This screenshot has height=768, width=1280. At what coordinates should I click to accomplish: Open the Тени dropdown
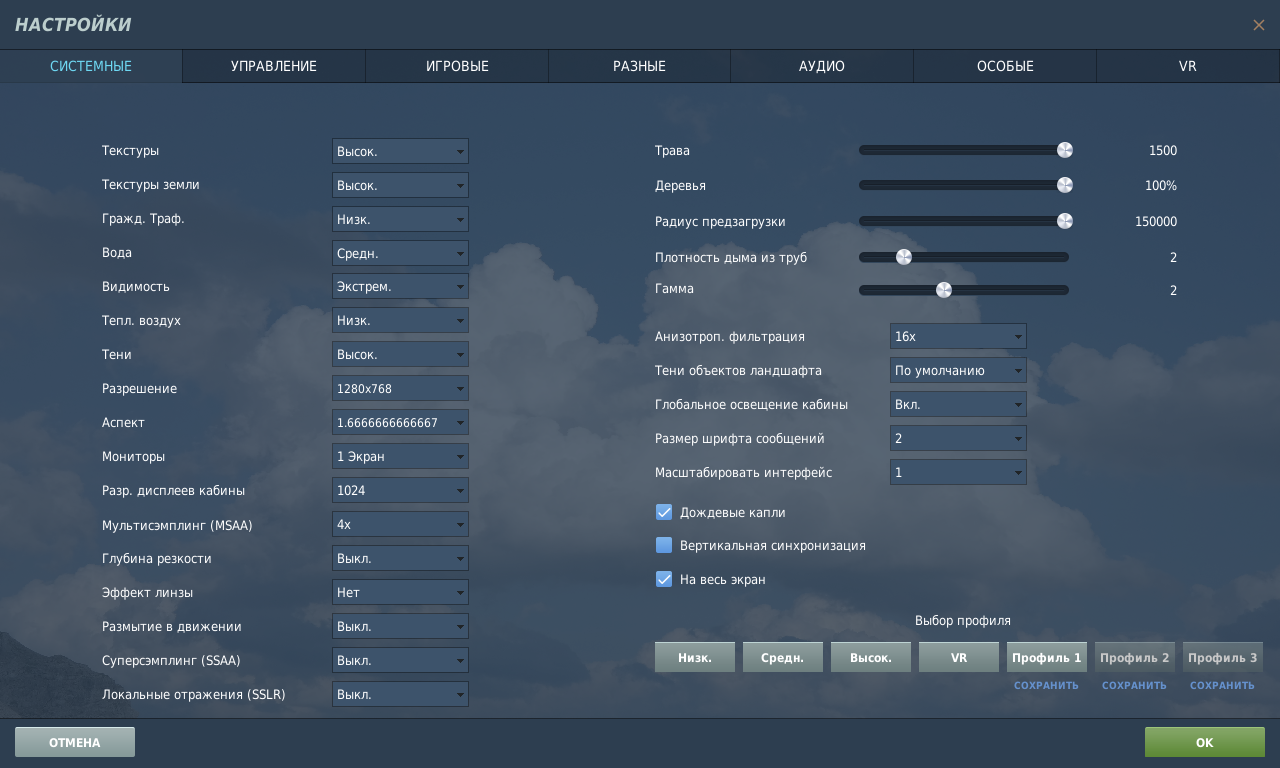click(400, 354)
